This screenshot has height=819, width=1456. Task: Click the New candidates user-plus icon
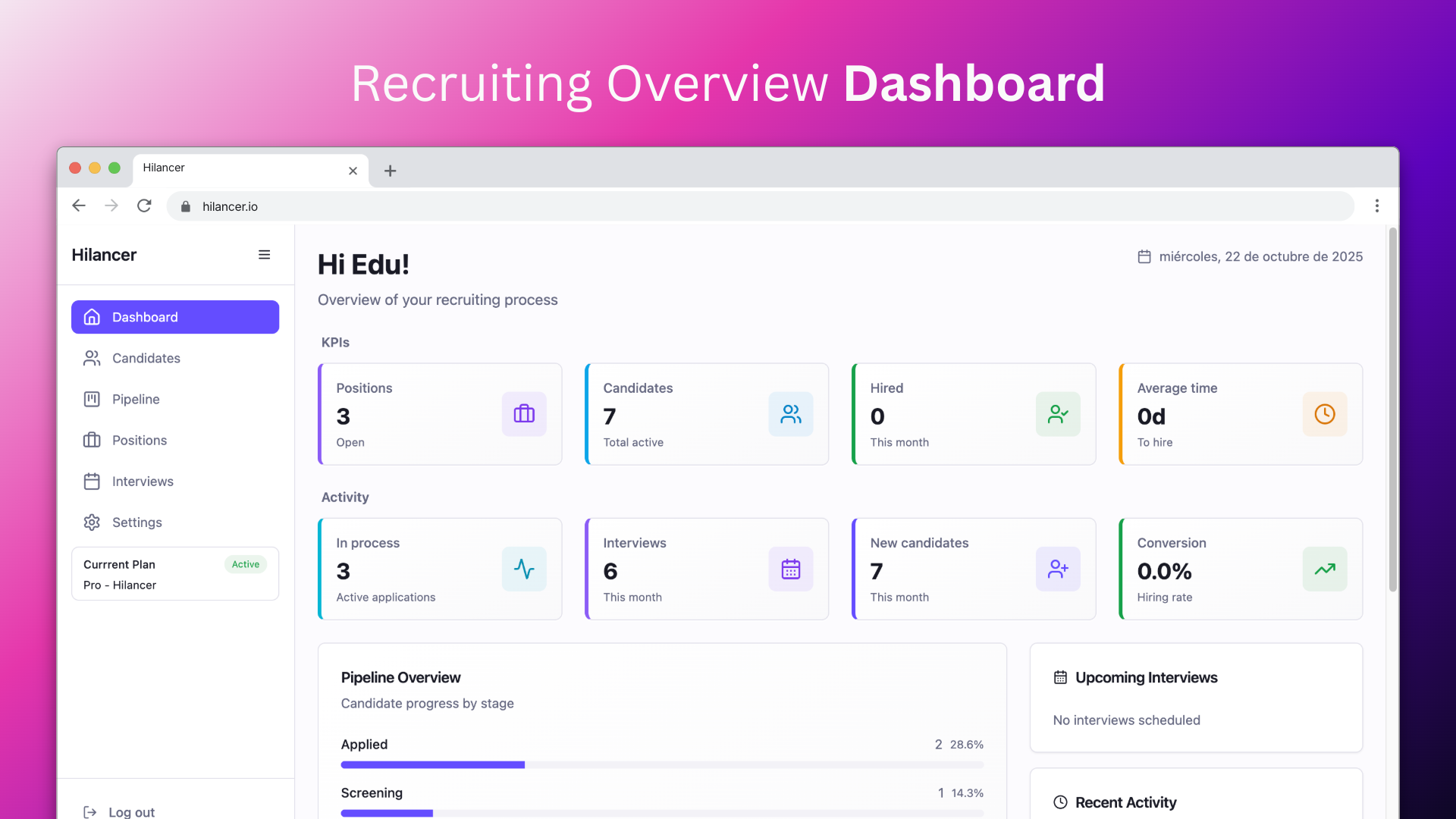click(x=1058, y=569)
